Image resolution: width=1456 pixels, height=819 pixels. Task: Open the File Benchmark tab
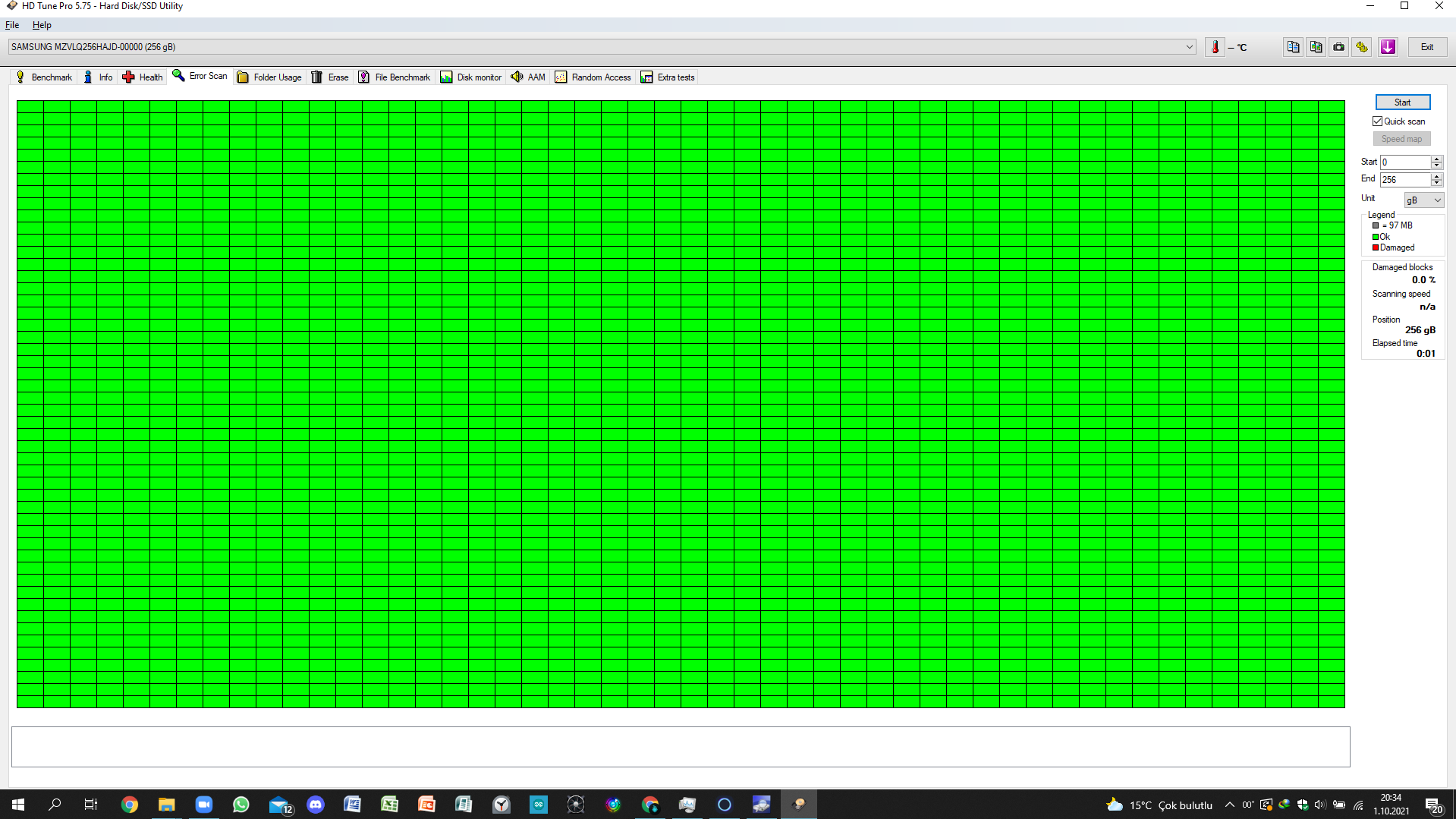point(395,77)
